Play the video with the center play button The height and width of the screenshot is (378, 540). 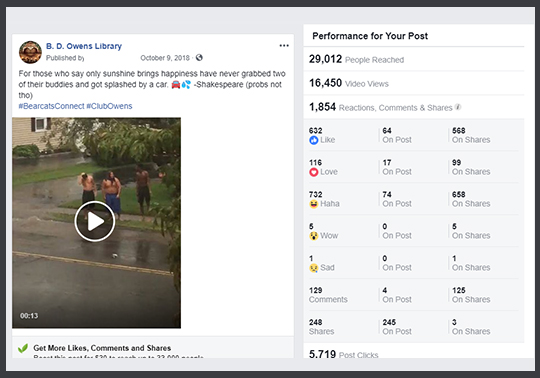click(x=95, y=221)
